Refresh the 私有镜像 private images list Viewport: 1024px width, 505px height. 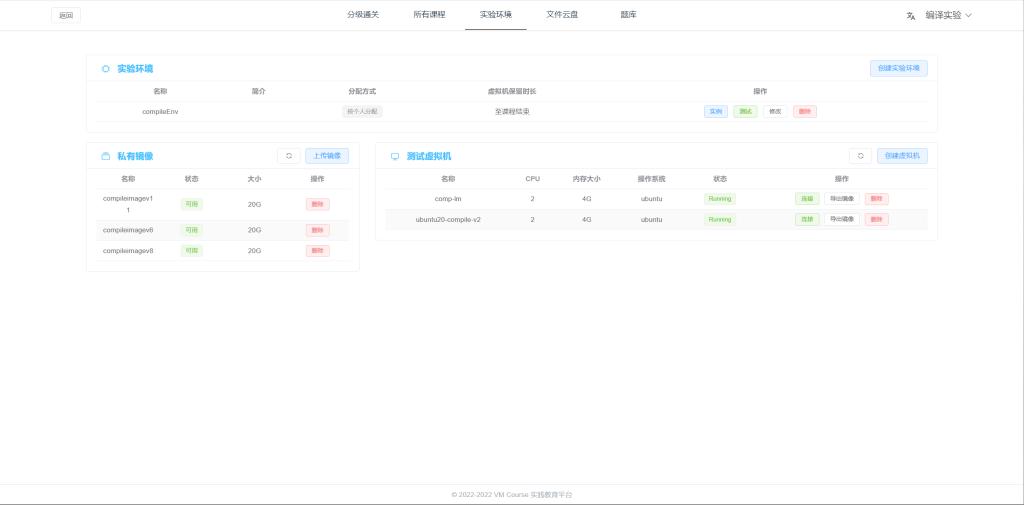pyautogui.click(x=288, y=156)
